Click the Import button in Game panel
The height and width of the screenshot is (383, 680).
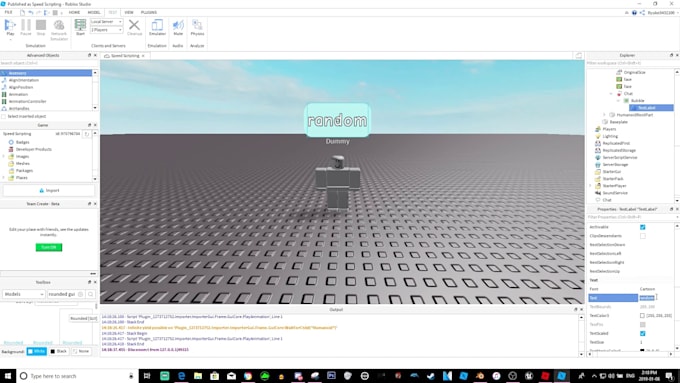(49, 190)
